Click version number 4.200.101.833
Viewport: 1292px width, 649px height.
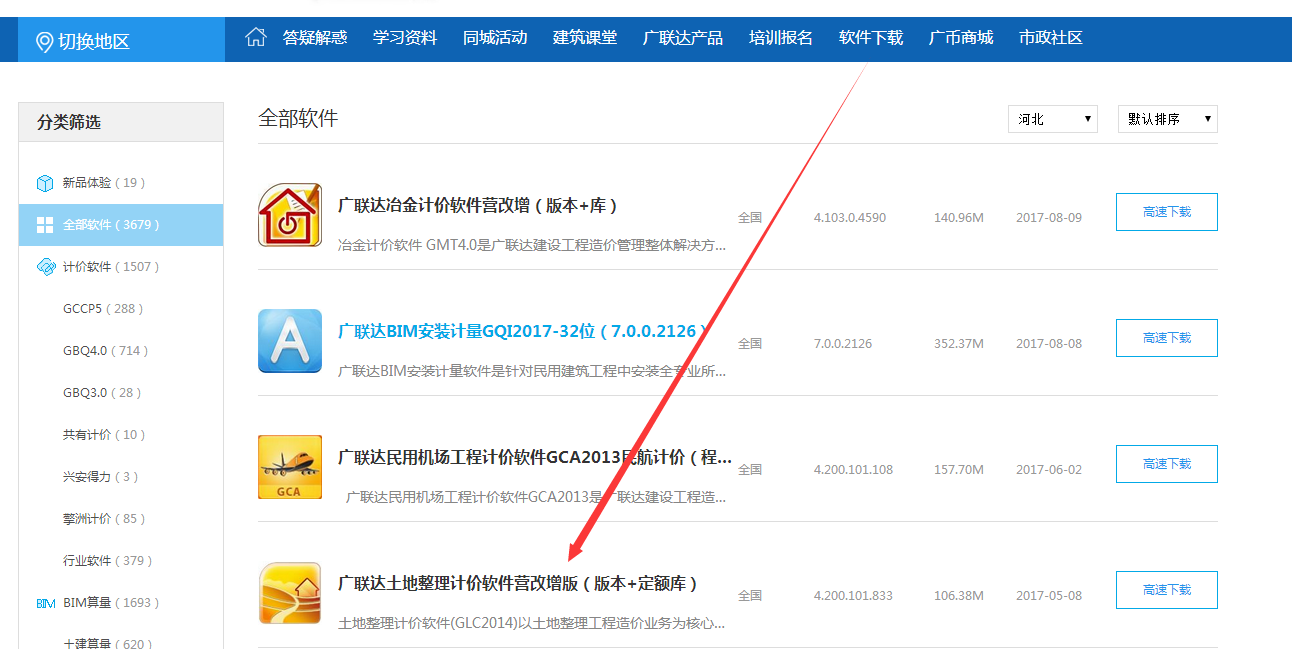click(x=853, y=596)
